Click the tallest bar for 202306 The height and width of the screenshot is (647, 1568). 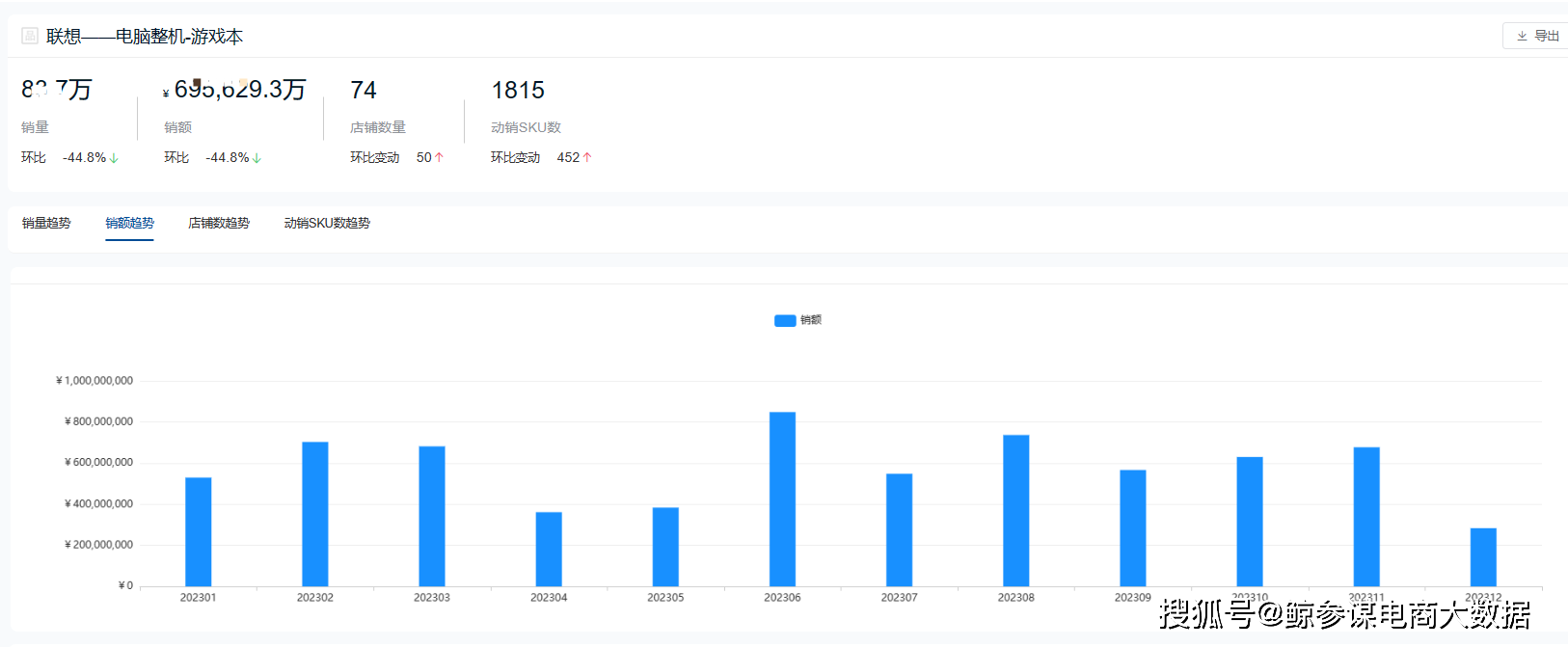(x=782, y=499)
